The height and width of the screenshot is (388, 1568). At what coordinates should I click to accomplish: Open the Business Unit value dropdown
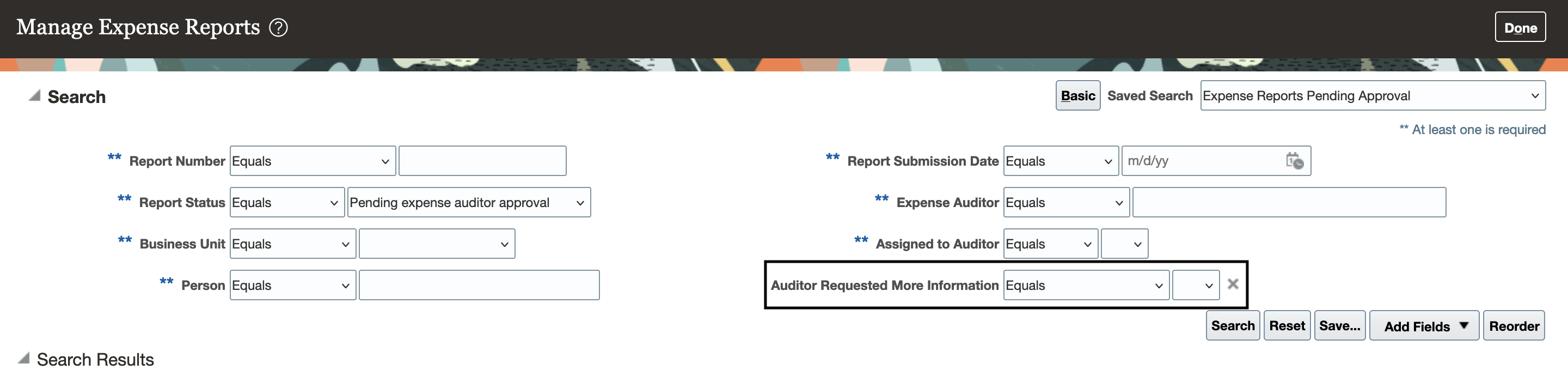[x=437, y=244]
